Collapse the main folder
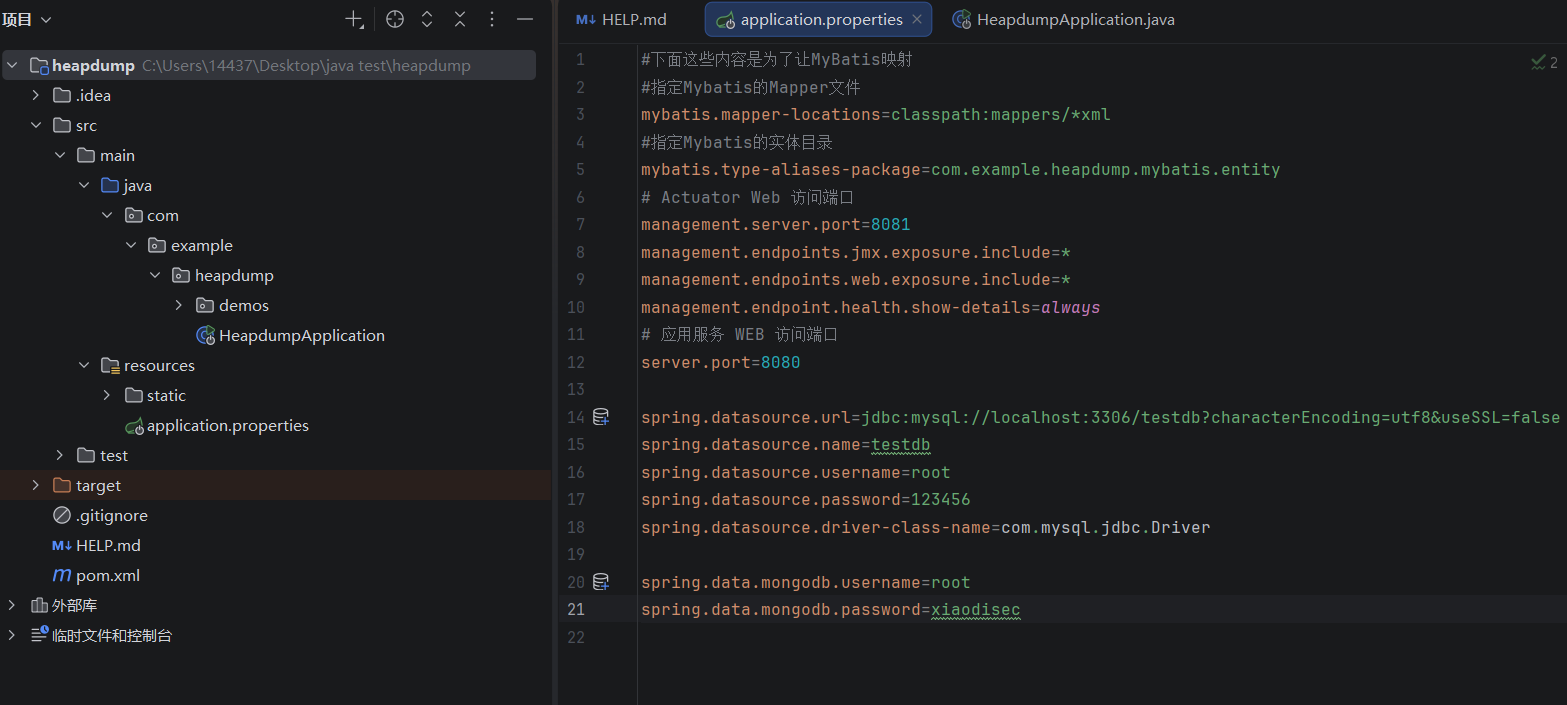The width and height of the screenshot is (1567, 705). [60, 156]
